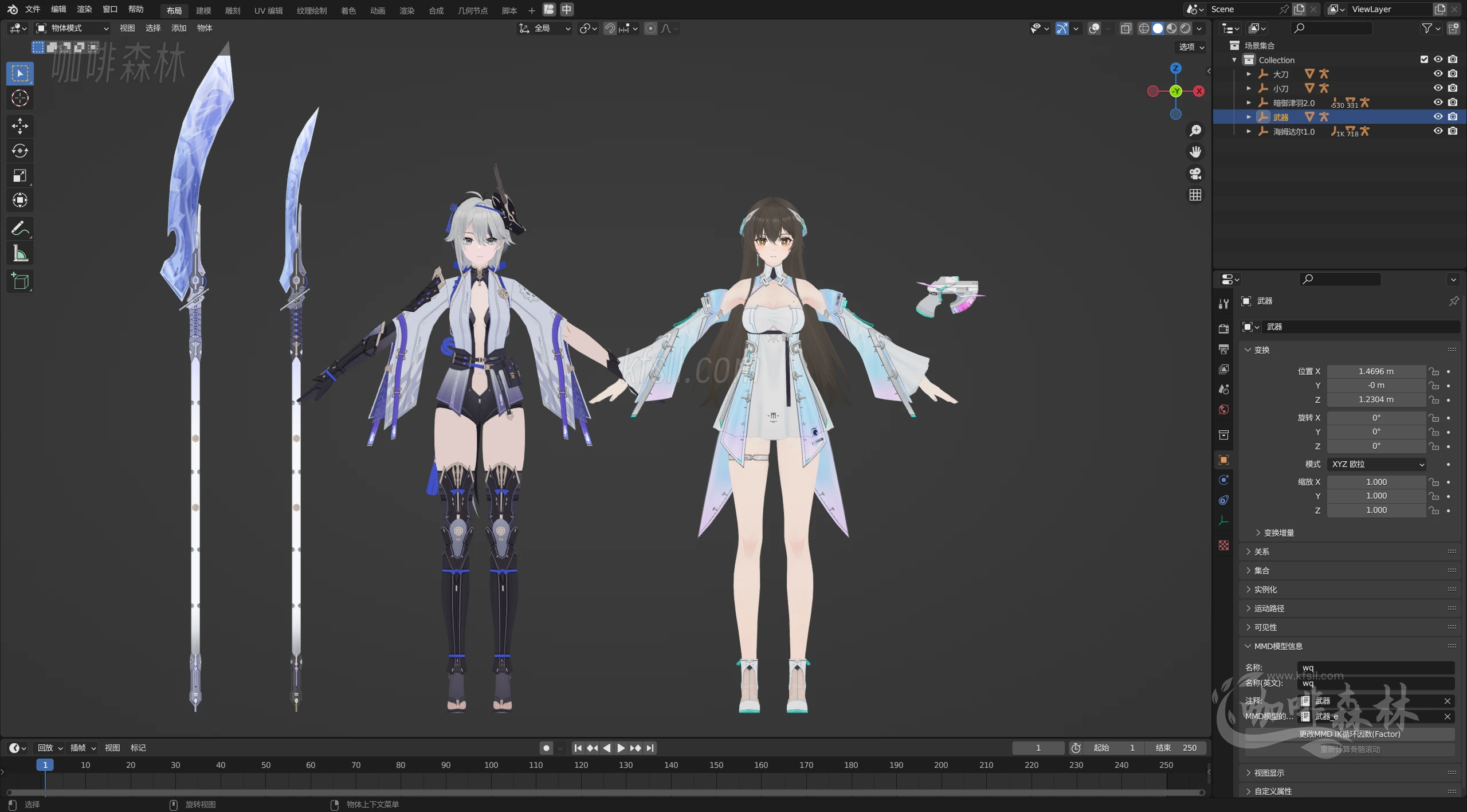This screenshot has height=812, width=1467.
Task: Select the Move tool
Action: pos(20,126)
